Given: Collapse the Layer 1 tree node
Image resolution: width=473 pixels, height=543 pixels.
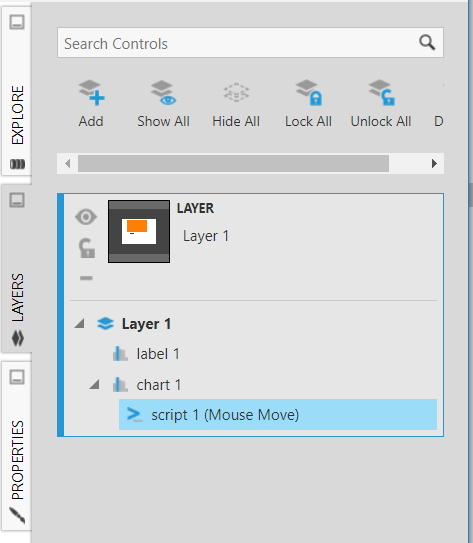Looking at the screenshot, I should coord(80,324).
